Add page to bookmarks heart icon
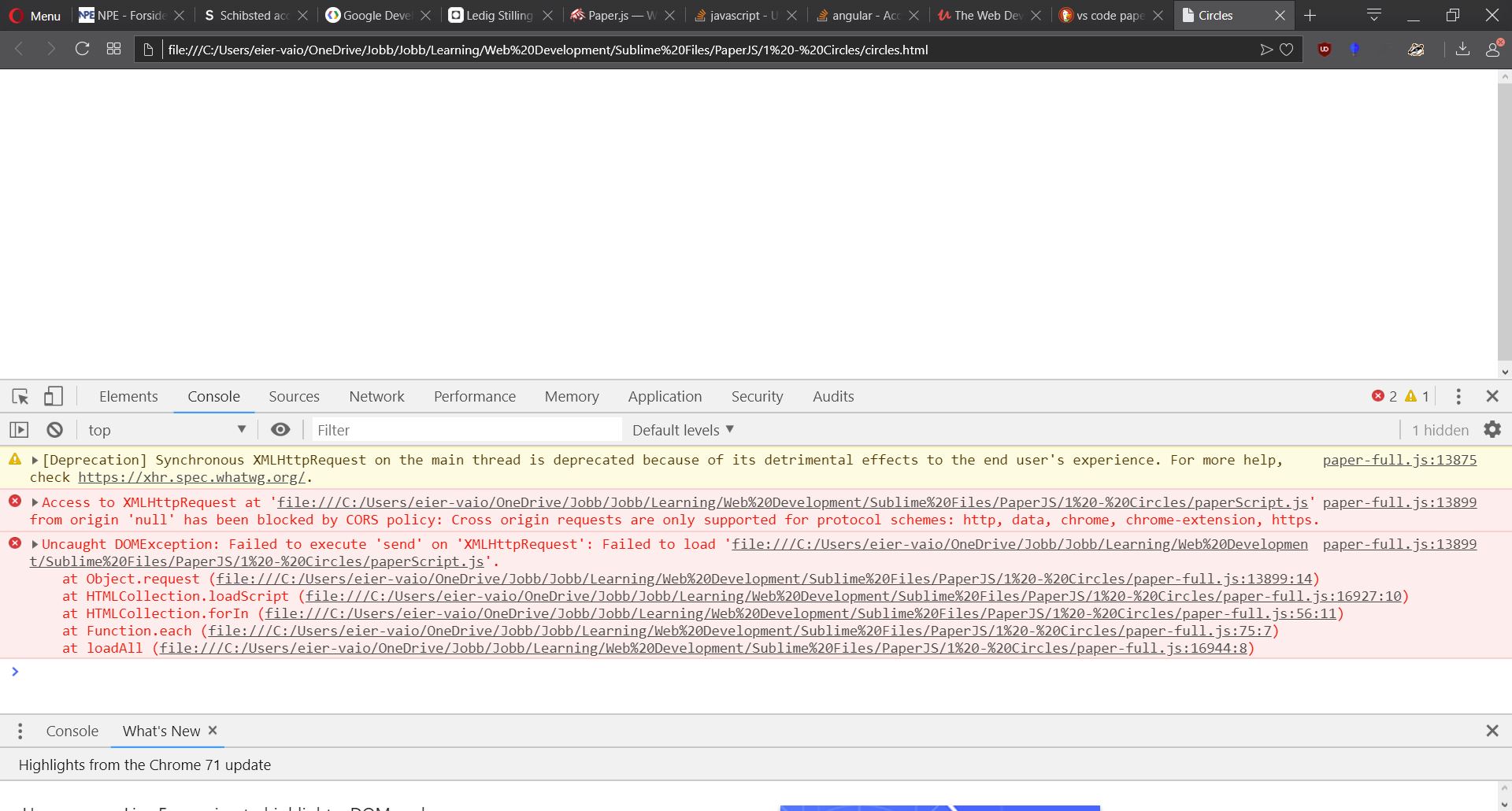Viewport: 1512px width, 811px height. pos(1287,50)
